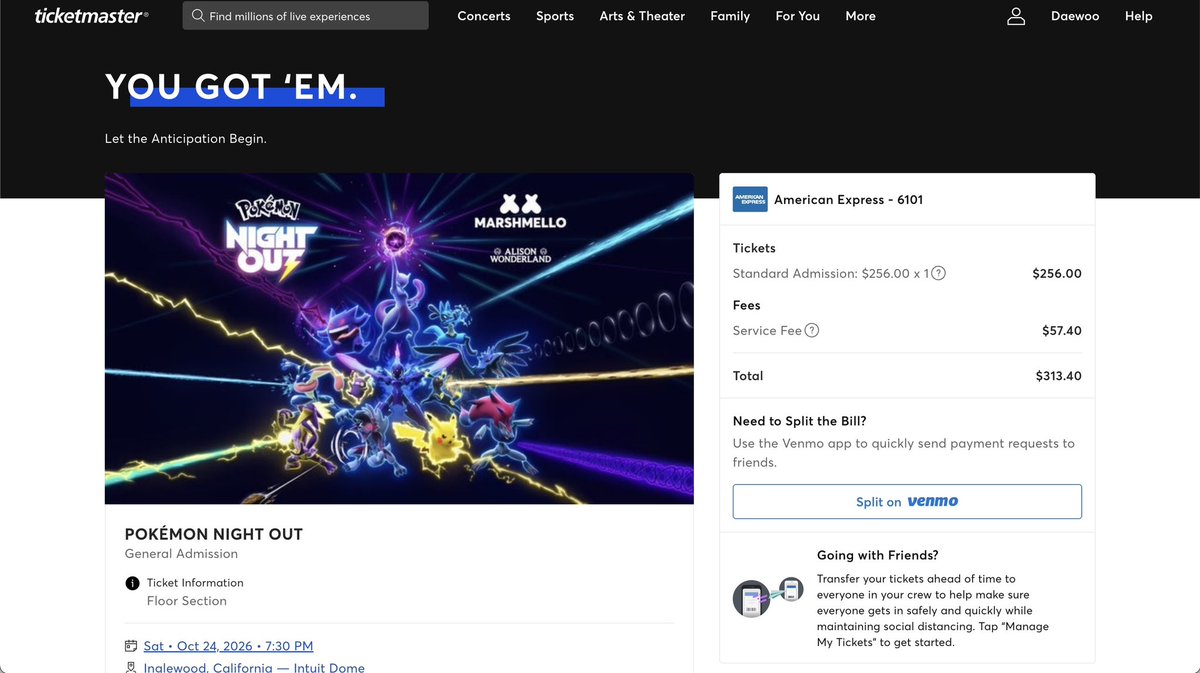
Task: Open the account profile icon
Action: coord(1016,16)
